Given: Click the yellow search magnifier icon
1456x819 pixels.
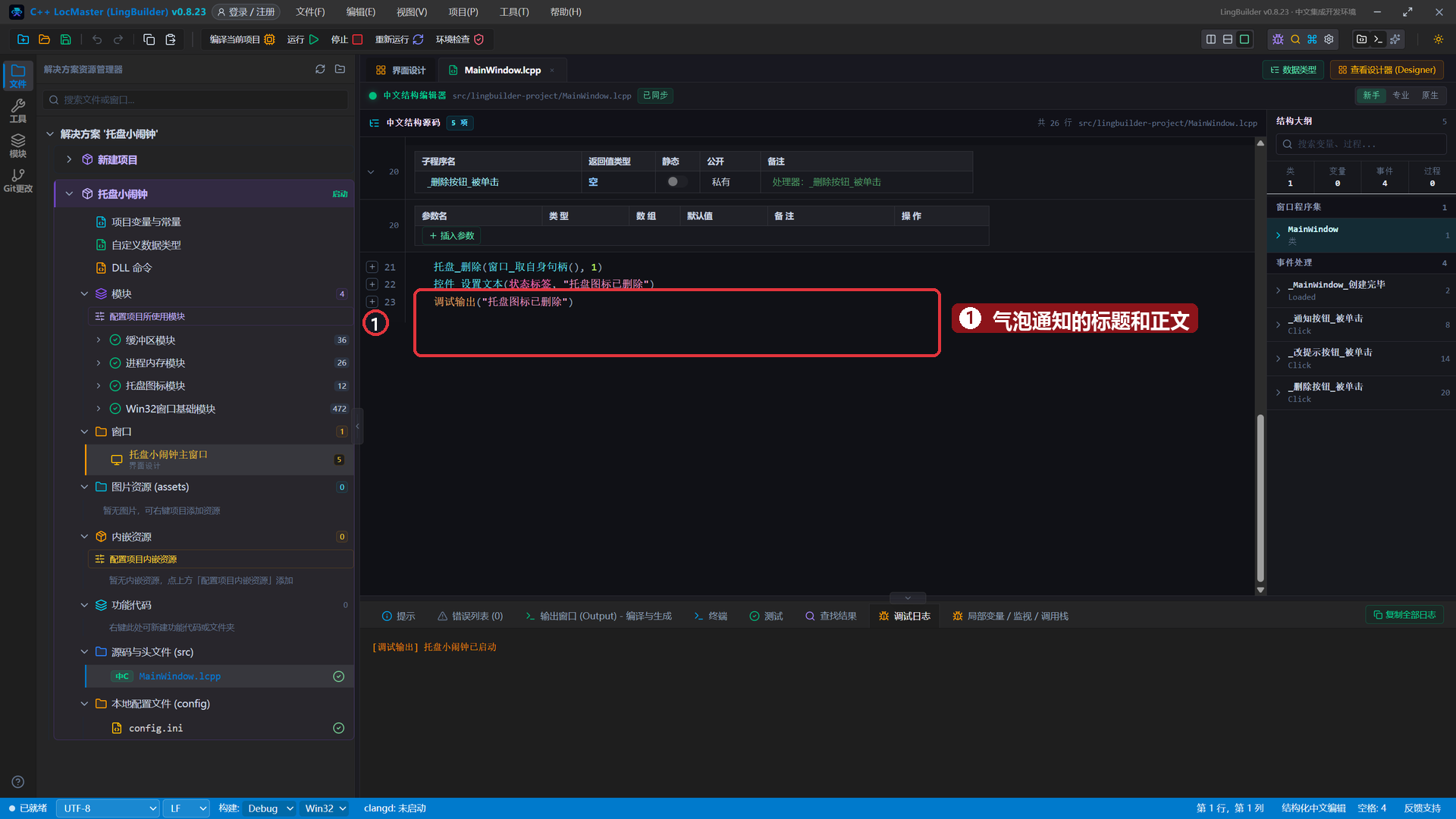Looking at the screenshot, I should (x=1295, y=39).
